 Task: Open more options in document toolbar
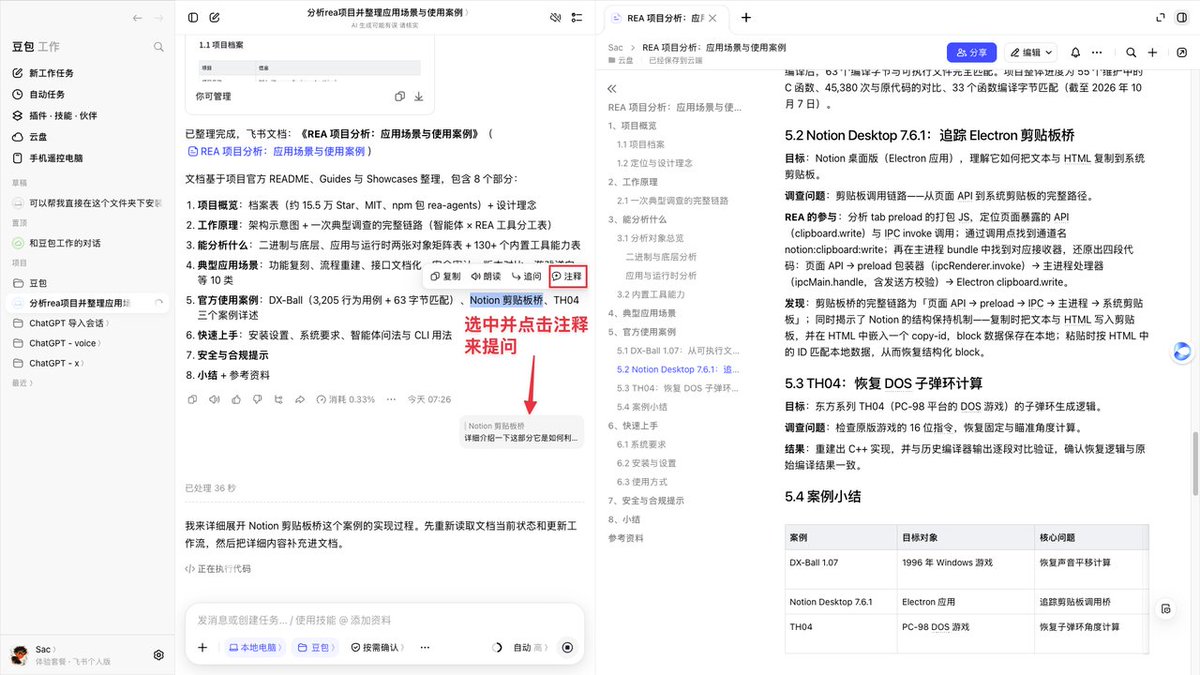point(1099,52)
